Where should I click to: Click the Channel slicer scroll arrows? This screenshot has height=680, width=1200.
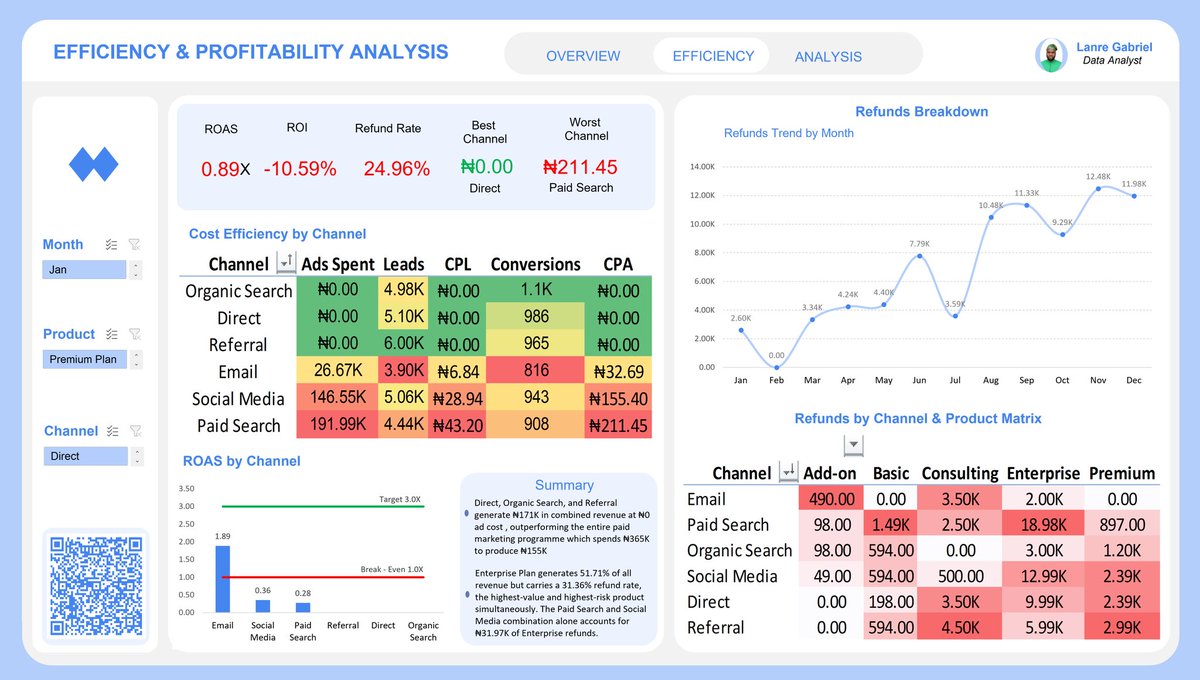pyautogui.click(x=137, y=456)
